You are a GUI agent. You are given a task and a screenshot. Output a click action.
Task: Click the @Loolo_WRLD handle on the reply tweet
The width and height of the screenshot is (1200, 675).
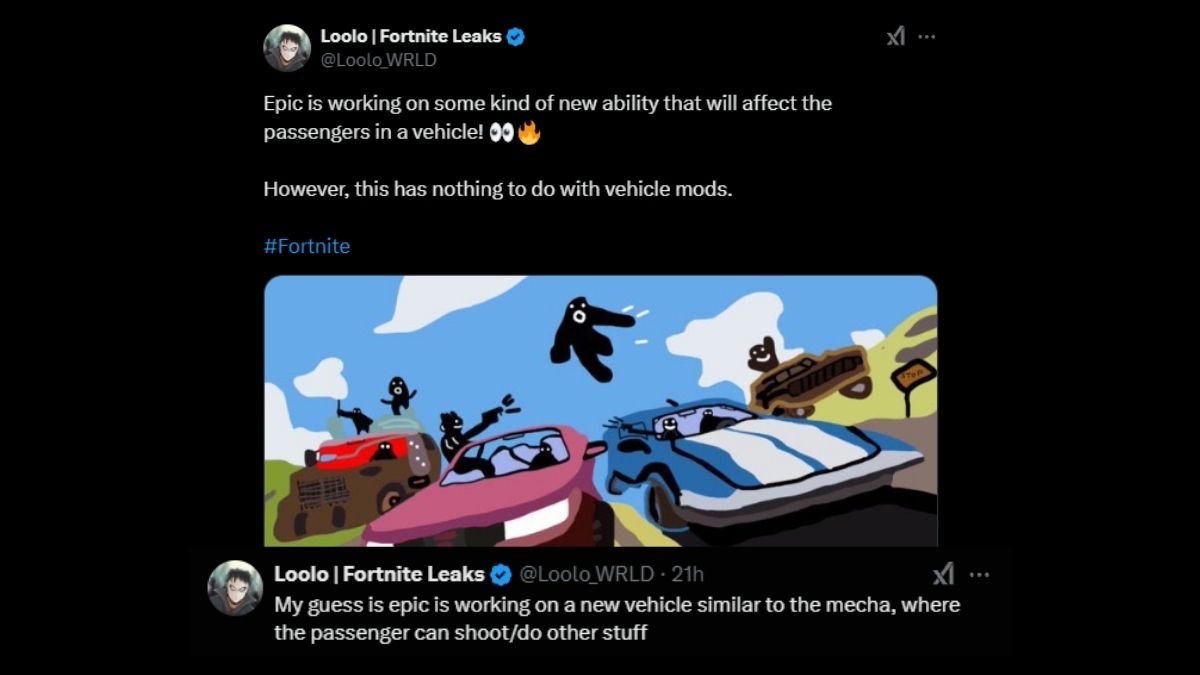(x=585, y=574)
